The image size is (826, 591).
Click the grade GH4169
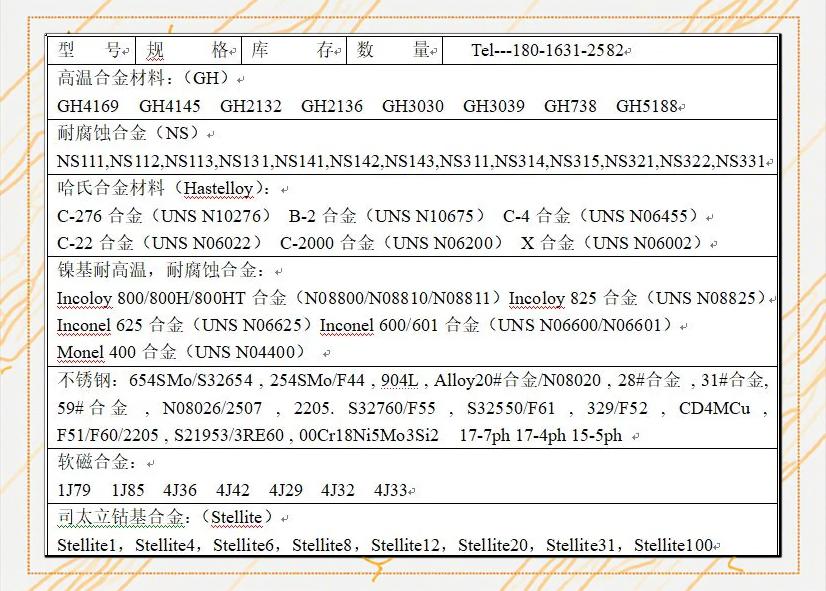88,106
